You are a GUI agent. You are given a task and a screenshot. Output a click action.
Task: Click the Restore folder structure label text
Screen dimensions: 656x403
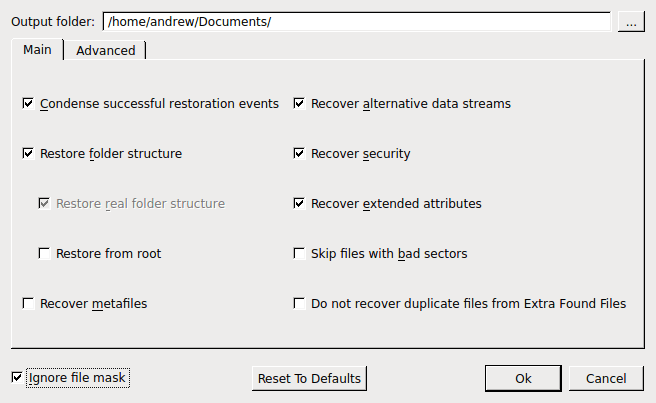[111, 154]
